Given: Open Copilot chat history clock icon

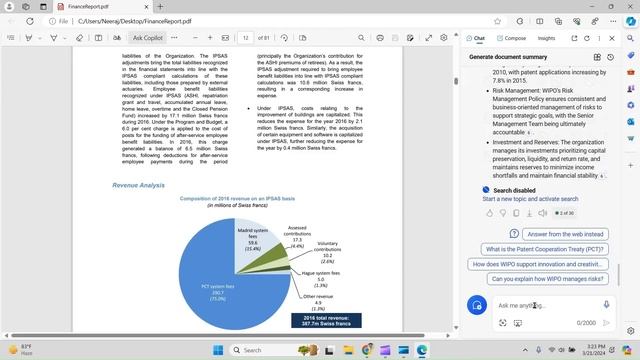Looking at the screenshot, I should coord(611,57).
